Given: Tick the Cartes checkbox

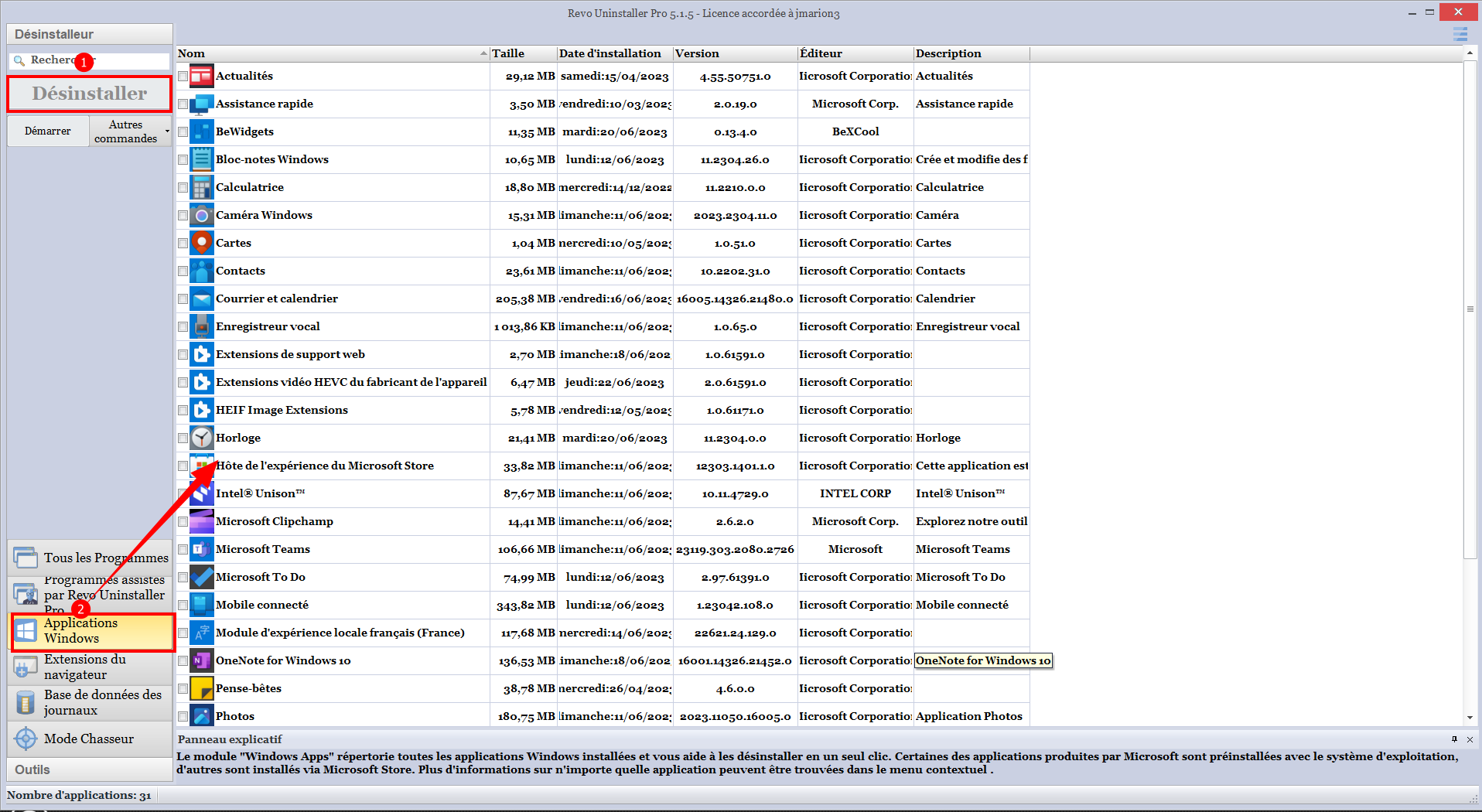Looking at the screenshot, I should click(x=183, y=244).
